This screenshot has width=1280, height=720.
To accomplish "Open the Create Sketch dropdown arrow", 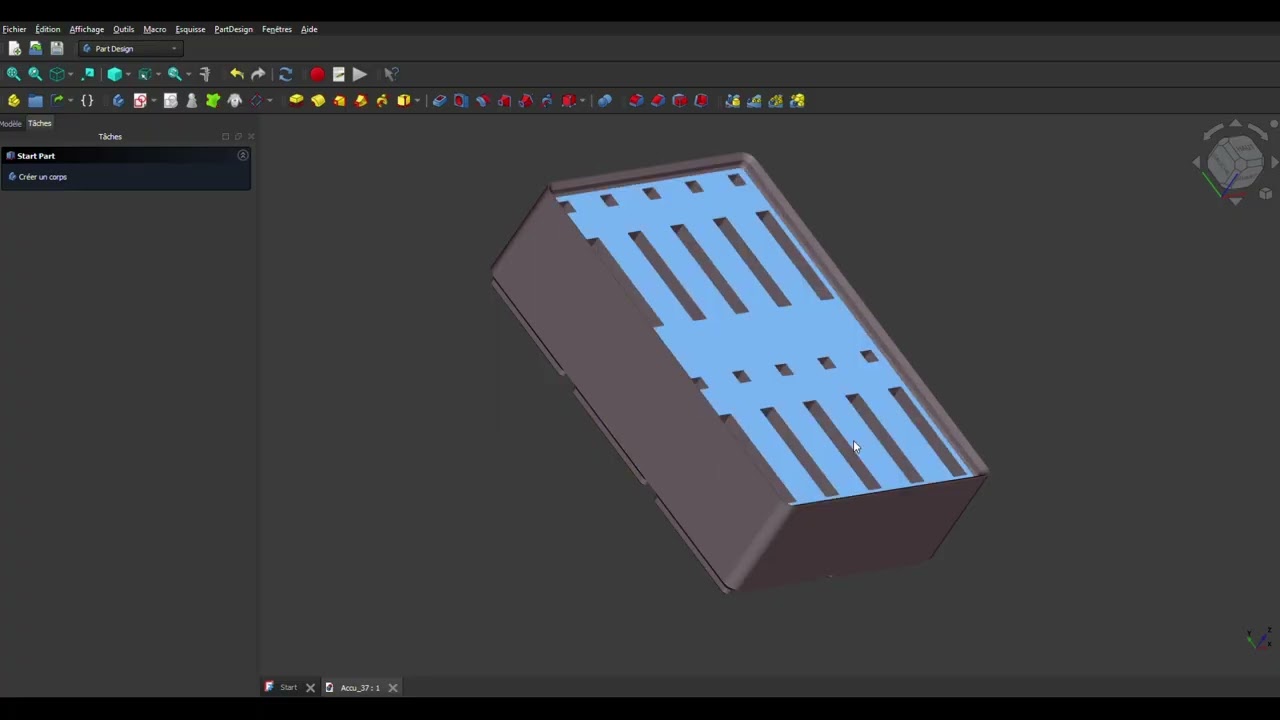I will click(x=154, y=101).
